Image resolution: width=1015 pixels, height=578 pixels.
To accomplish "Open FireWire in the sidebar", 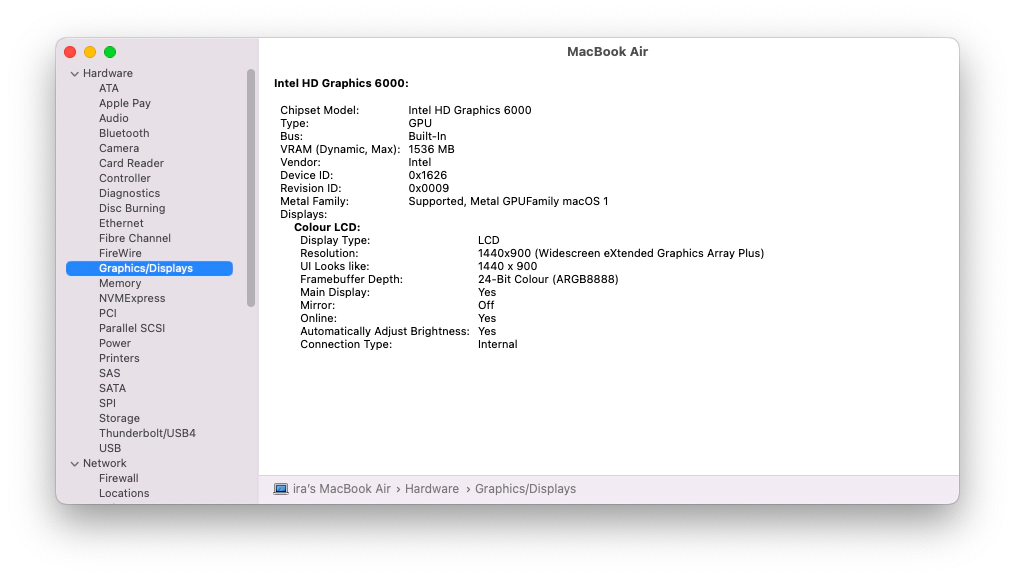I will coord(120,253).
